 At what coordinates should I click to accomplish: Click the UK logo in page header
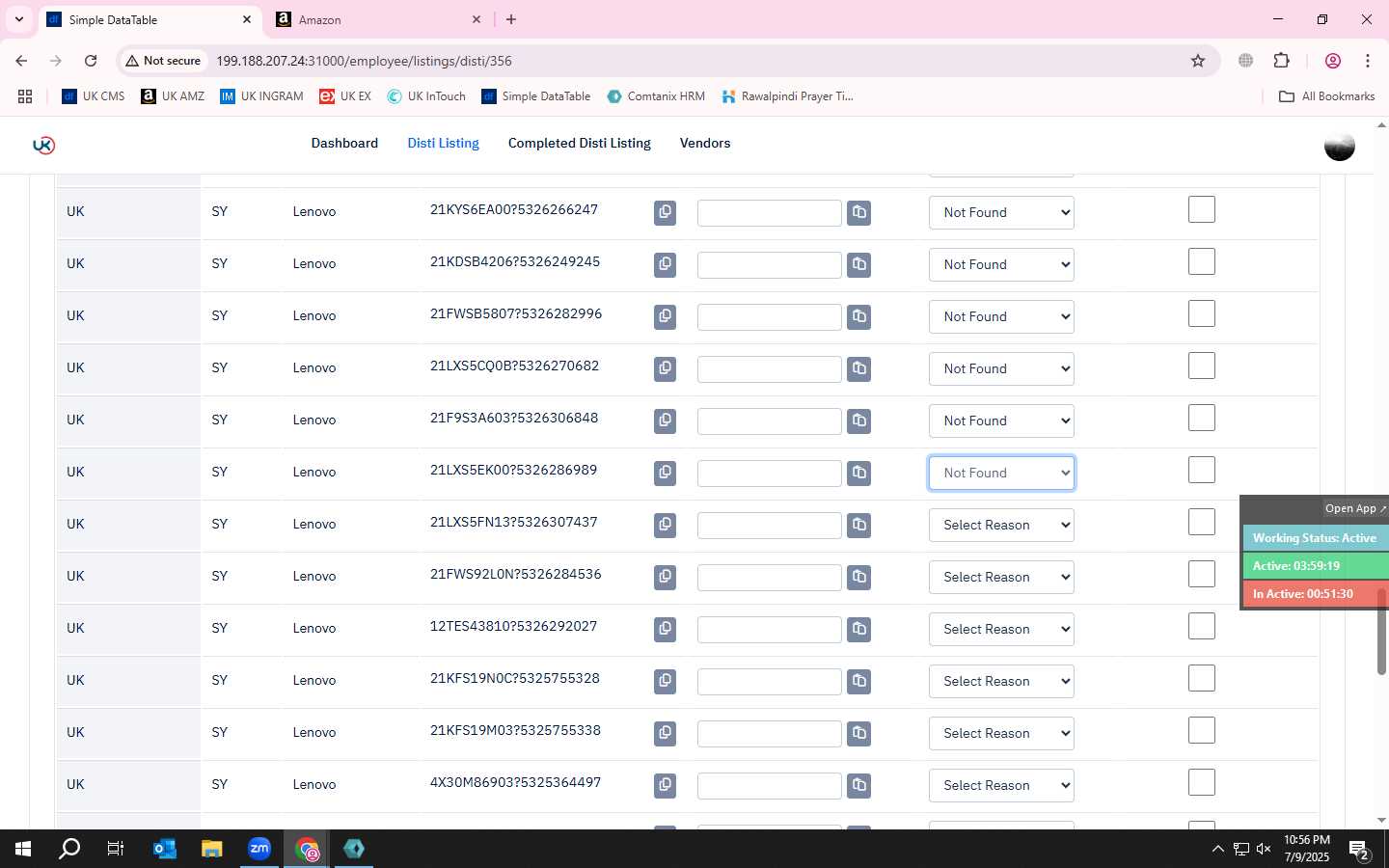[43, 145]
